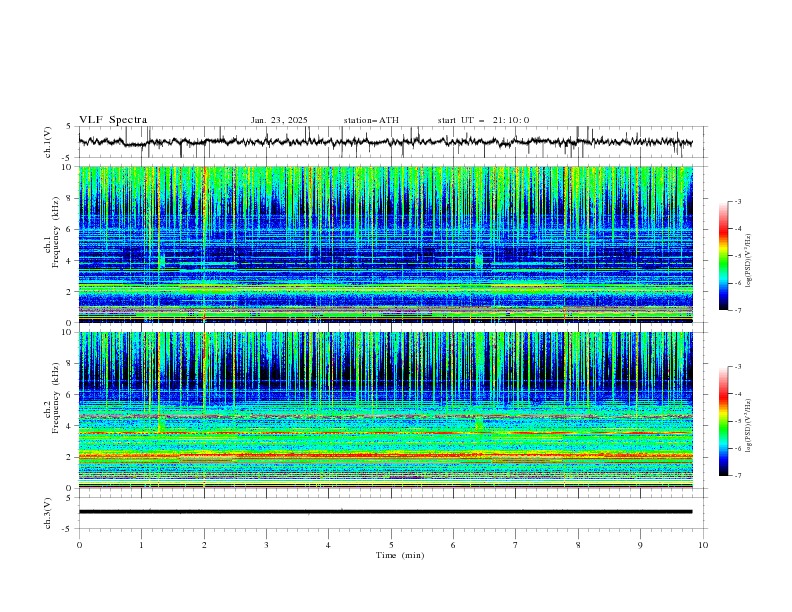Click the date text "Jan. 23, 2025"
The width and height of the screenshot is (792, 612).
279,120
